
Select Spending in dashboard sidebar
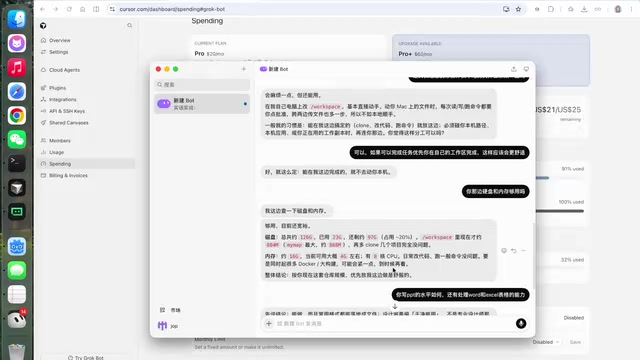pyautogui.click(x=87, y=164)
